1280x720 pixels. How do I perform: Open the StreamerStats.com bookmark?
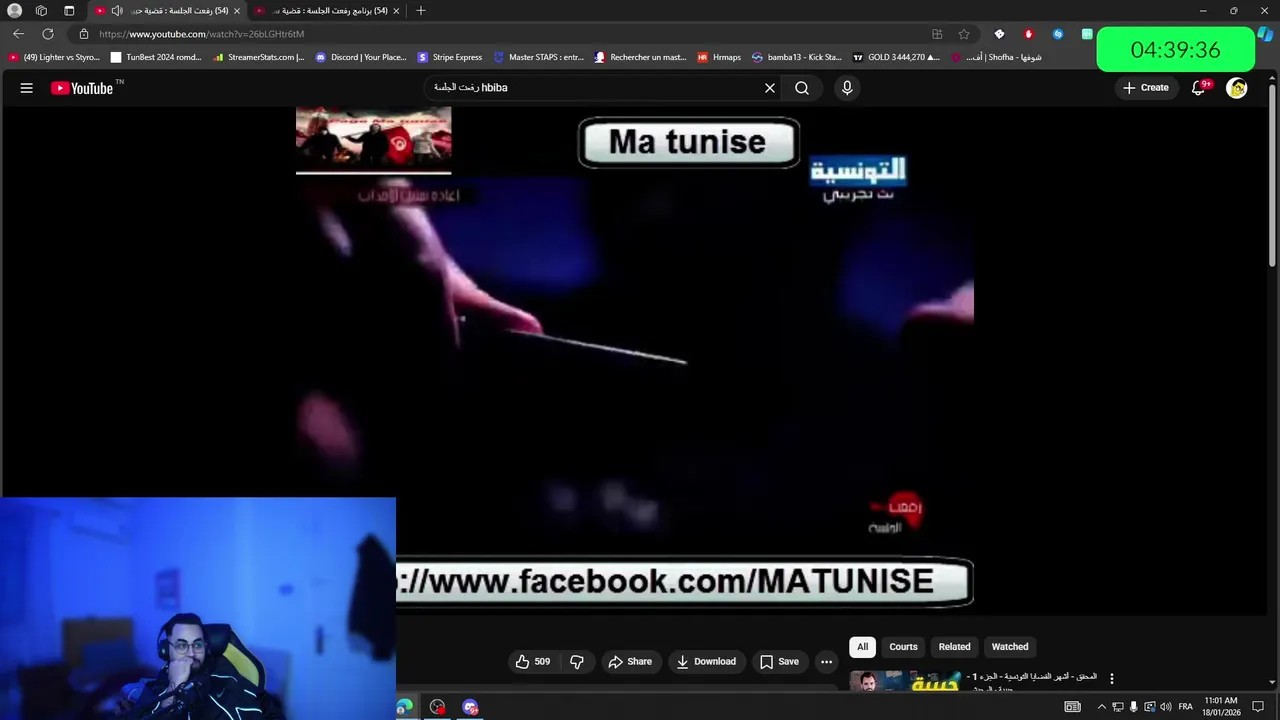(259, 57)
